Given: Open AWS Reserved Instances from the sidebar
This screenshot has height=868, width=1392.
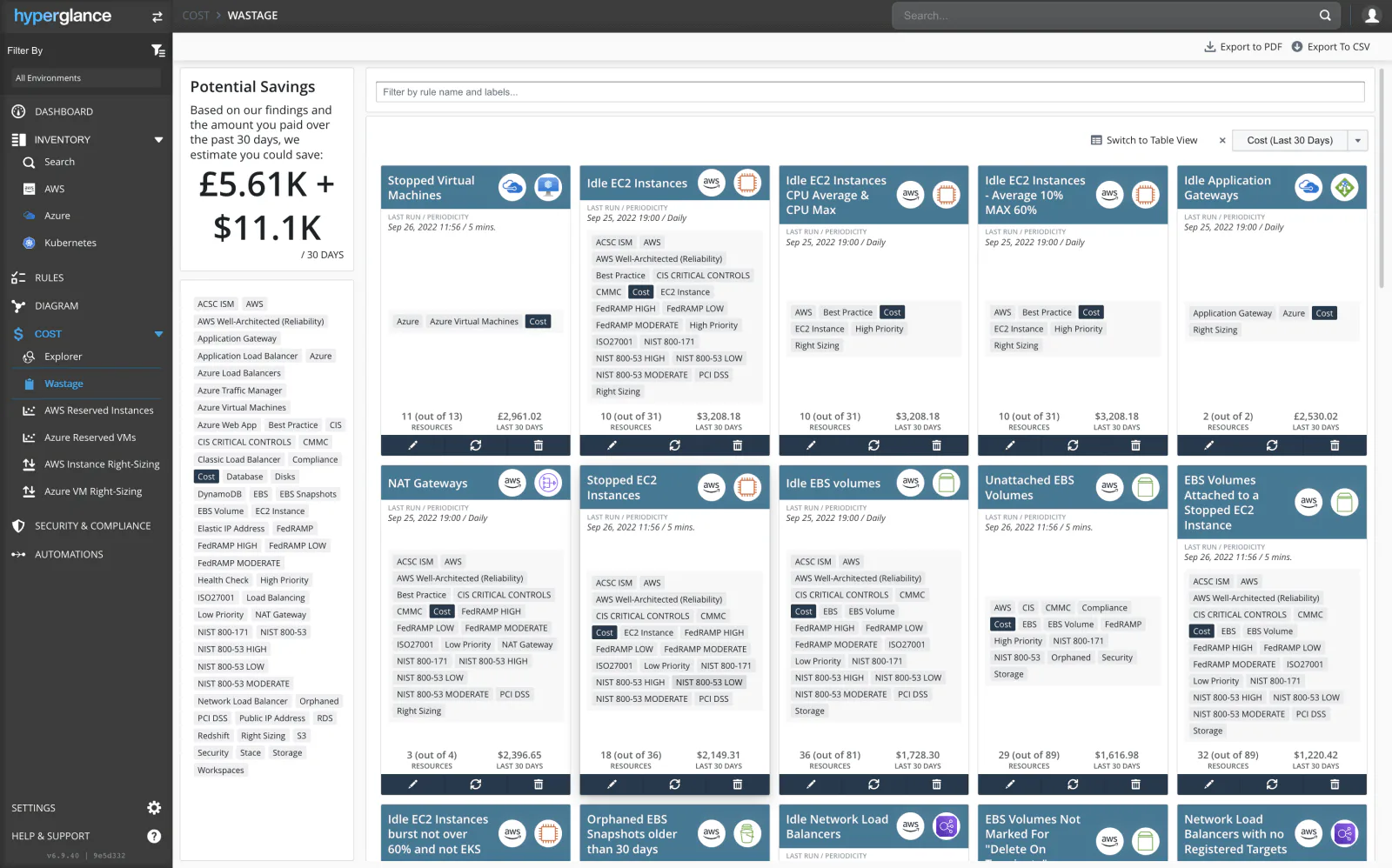Looking at the screenshot, I should point(98,410).
